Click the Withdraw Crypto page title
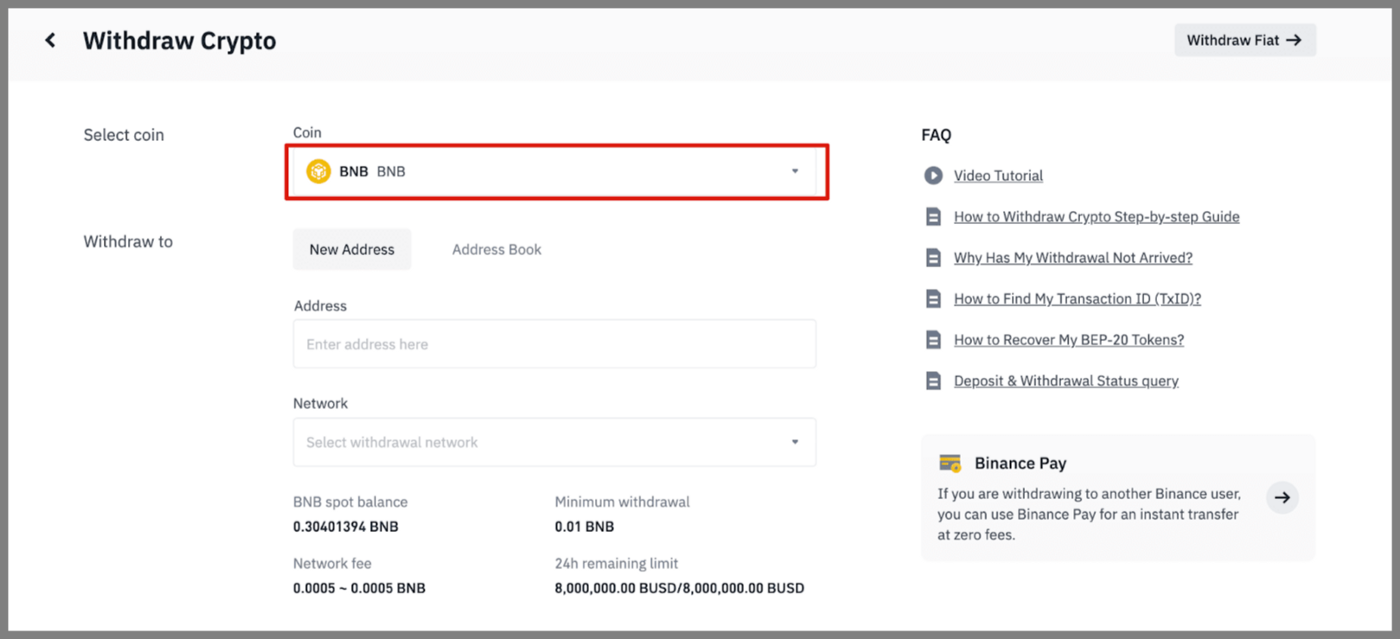This screenshot has width=1400, height=639. [180, 41]
